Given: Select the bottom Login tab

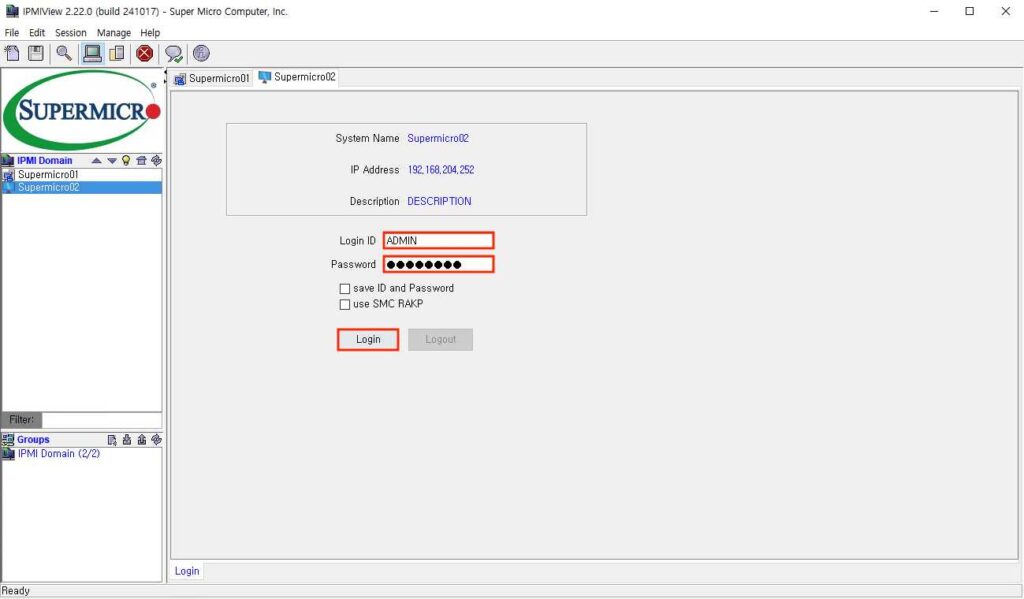Looking at the screenshot, I should coord(187,571).
